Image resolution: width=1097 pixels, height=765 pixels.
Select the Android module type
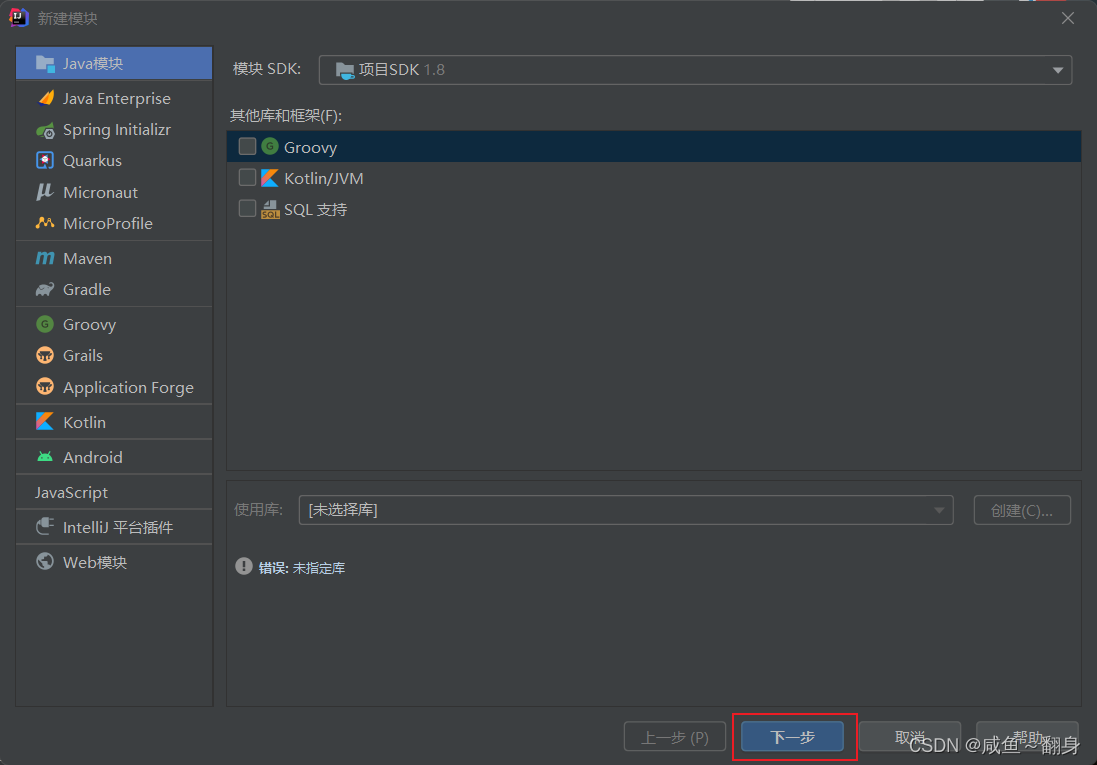[114, 457]
